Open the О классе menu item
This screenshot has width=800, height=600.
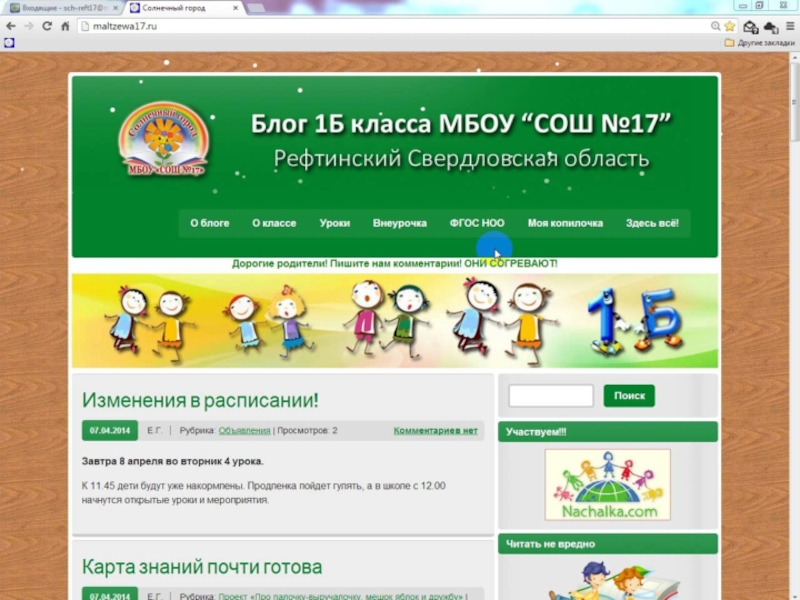click(x=274, y=223)
